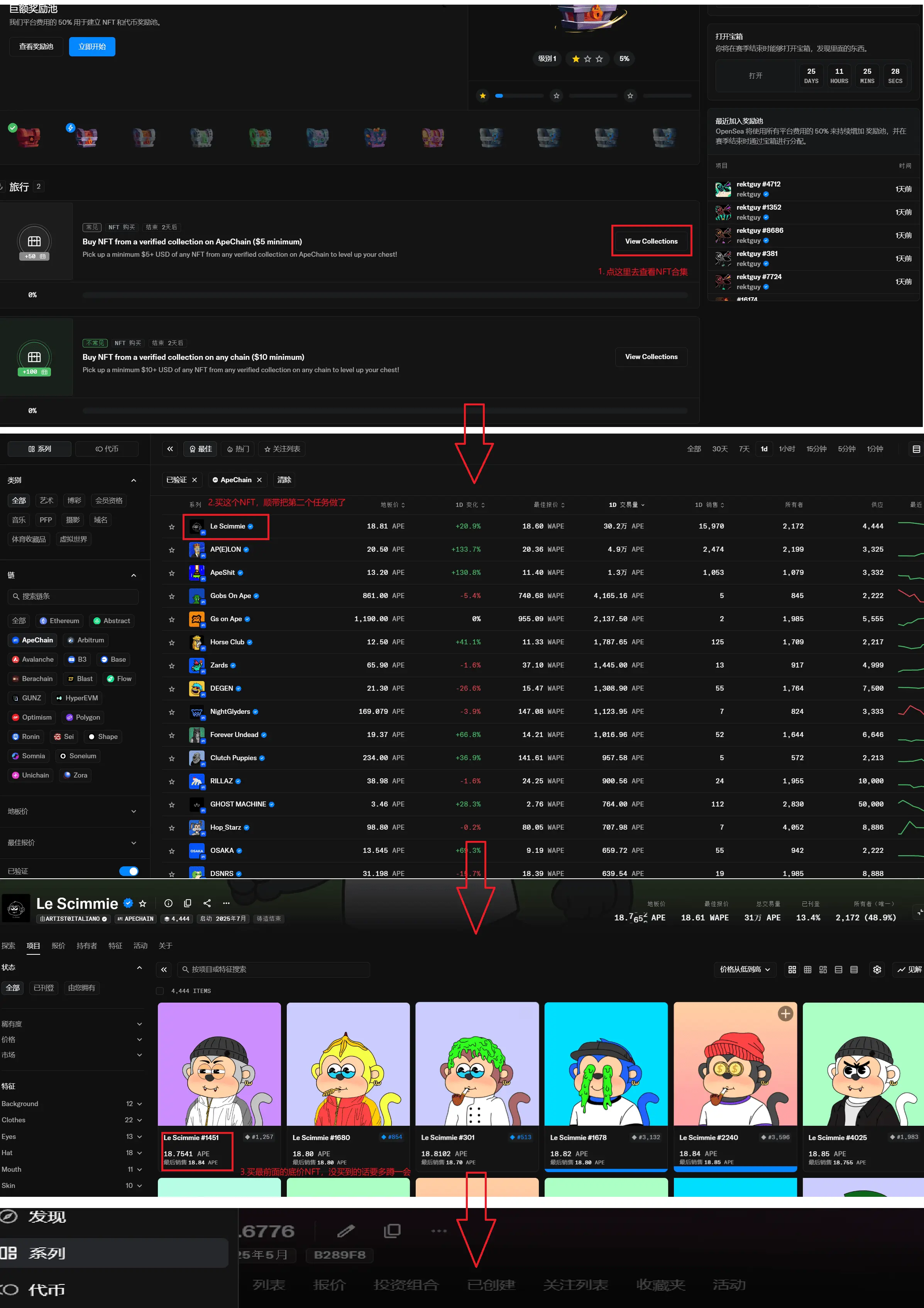Click the NightGlyders collection avatar icon
Viewport: 924px width, 1308px height.
[196, 712]
